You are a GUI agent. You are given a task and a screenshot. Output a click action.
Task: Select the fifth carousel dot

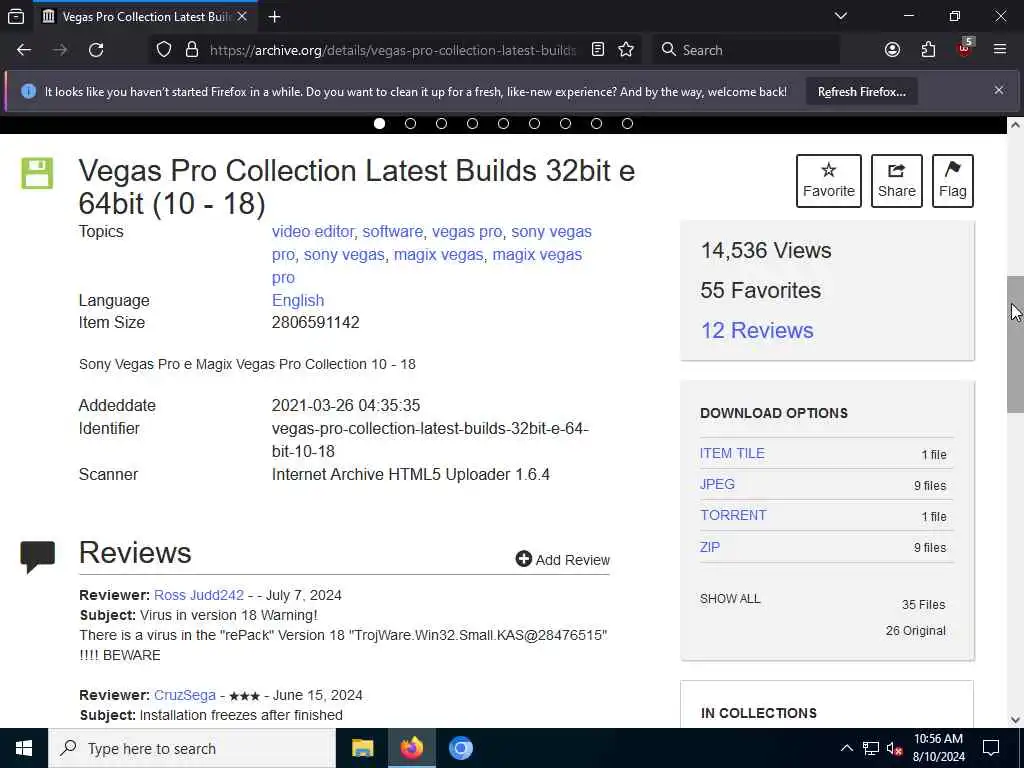coord(504,123)
